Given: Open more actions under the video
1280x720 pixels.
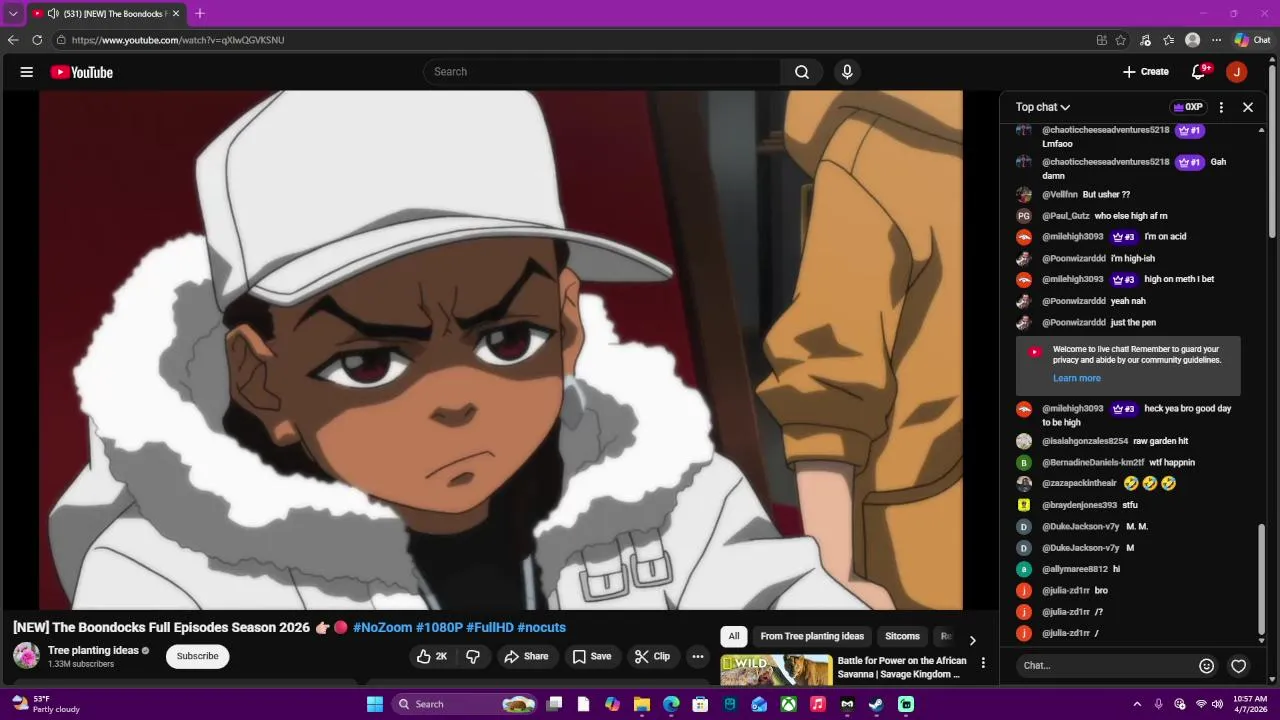Looking at the screenshot, I should (698, 656).
